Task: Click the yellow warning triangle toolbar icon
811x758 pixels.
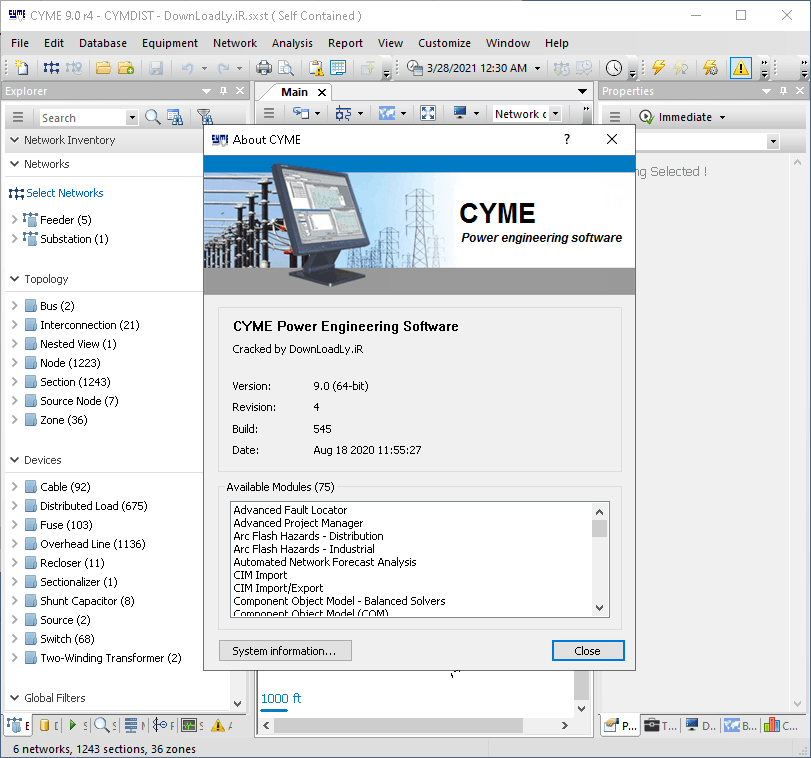Action: click(x=741, y=67)
